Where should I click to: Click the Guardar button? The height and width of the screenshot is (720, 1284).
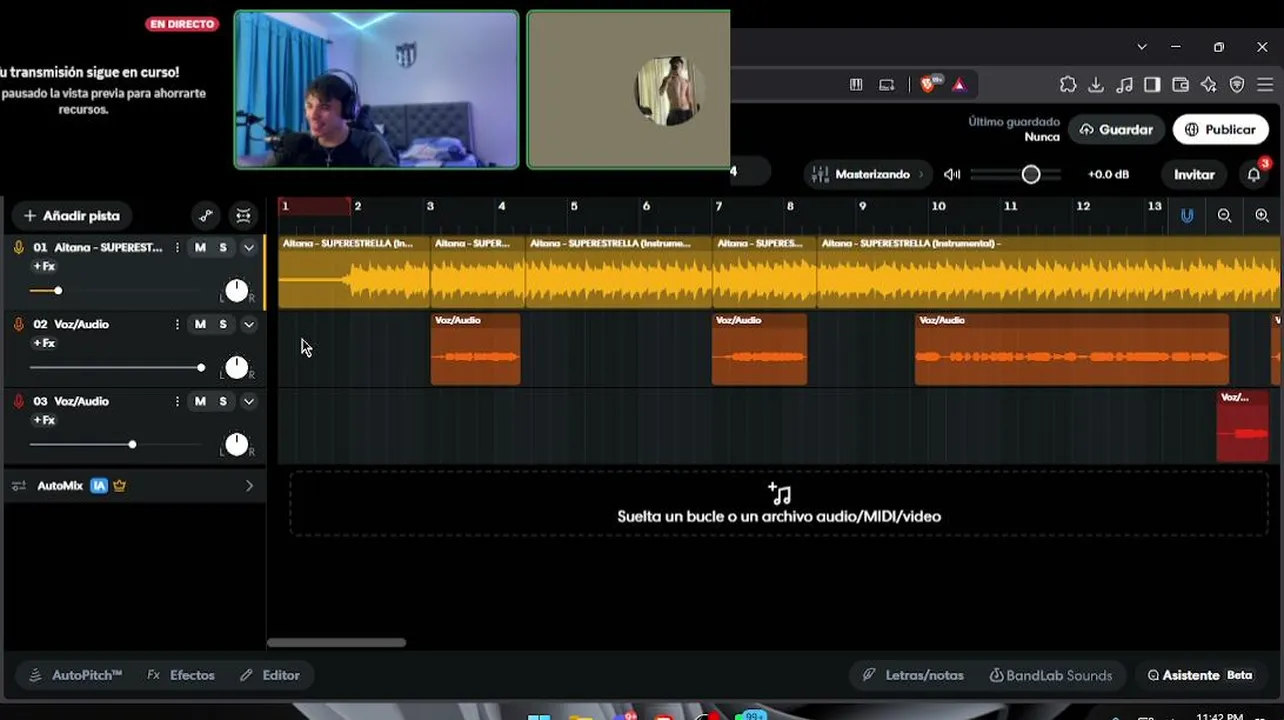1116,129
